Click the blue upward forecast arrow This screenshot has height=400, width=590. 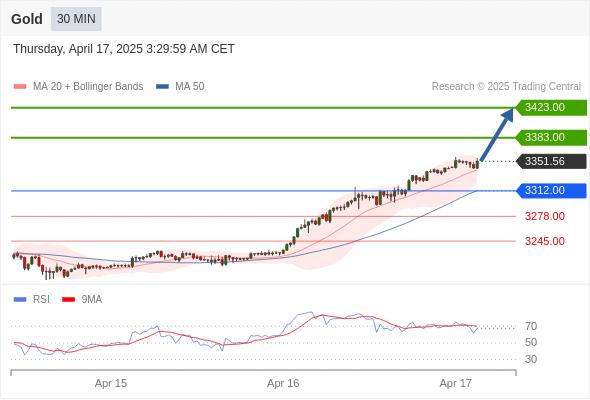tap(497, 135)
